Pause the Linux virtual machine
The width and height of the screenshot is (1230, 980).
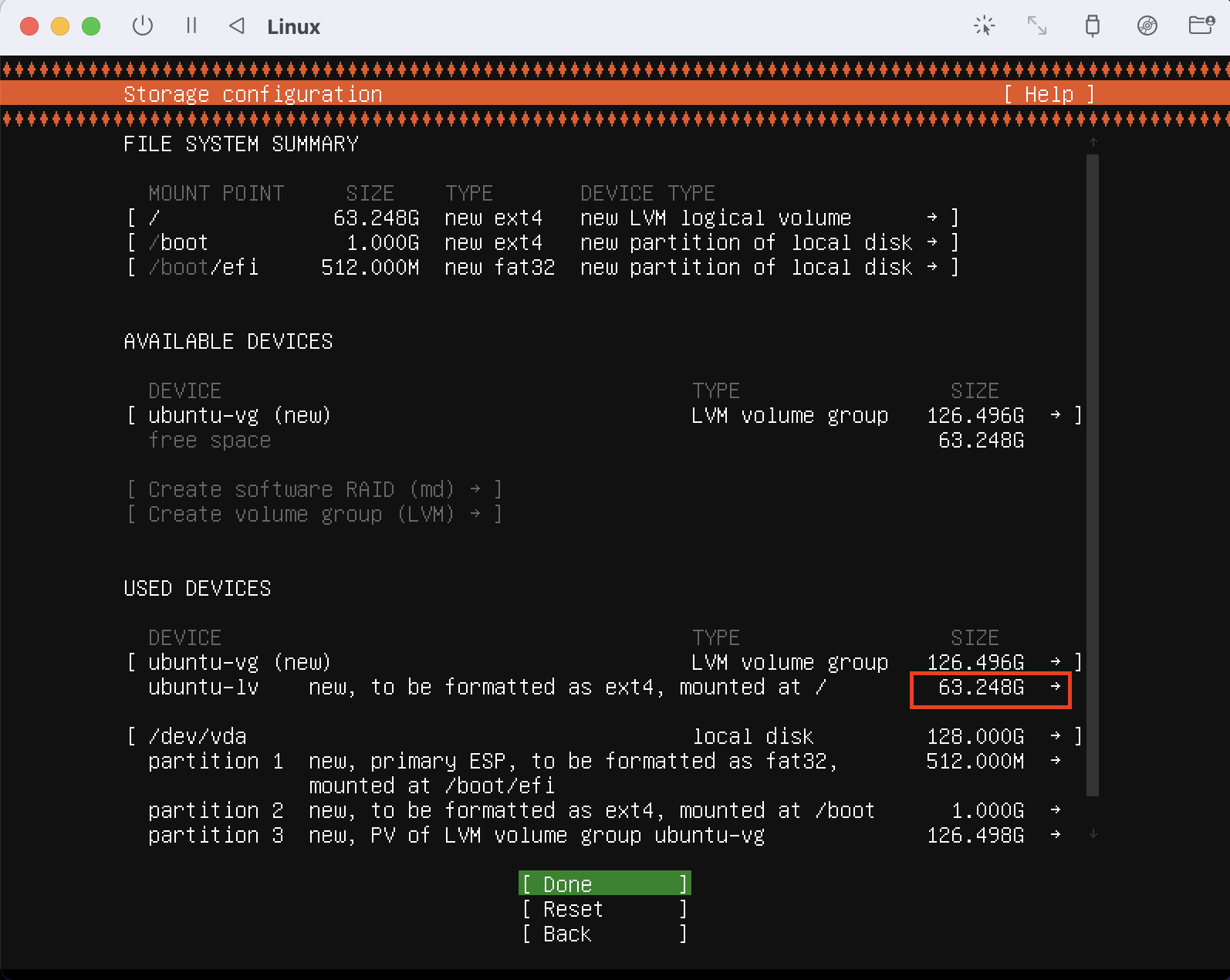[x=191, y=26]
